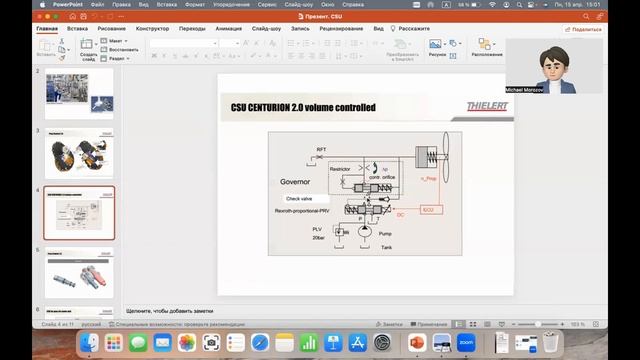The height and width of the screenshot is (360, 640).
Task: Open the Рецензирование ribbon tab
Action: pyautogui.click(x=341, y=29)
